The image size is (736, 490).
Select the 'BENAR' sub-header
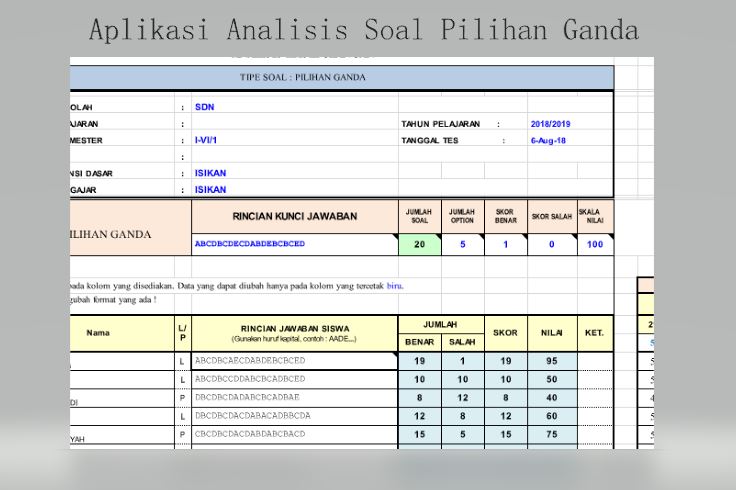tap(420, 342)
